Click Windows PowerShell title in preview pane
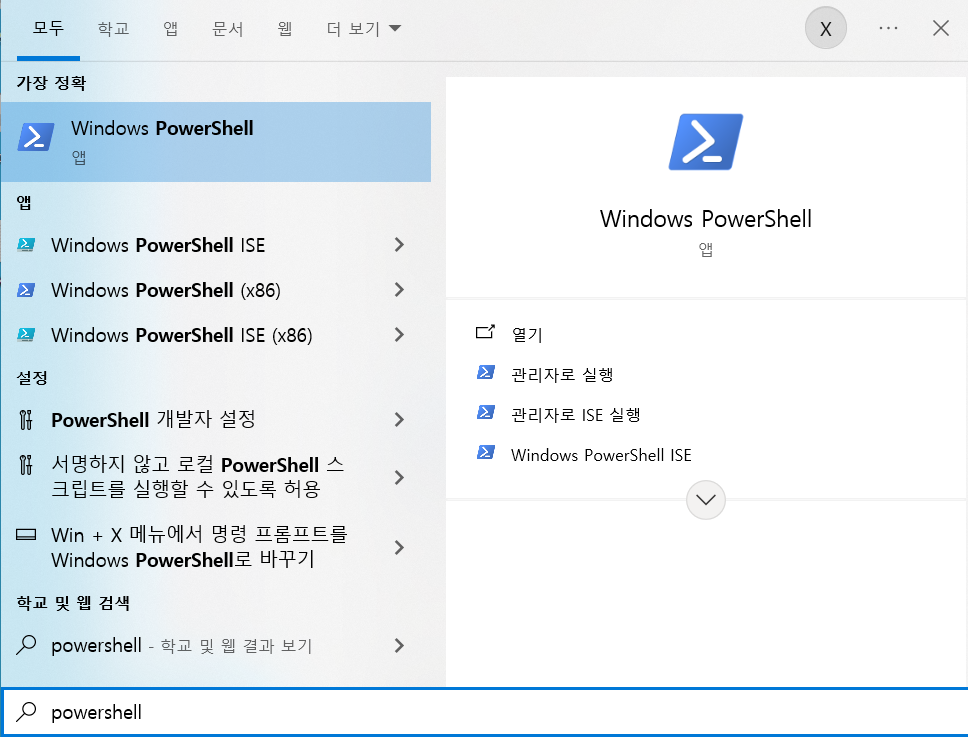The image size is (968, 737). point(706,219)
